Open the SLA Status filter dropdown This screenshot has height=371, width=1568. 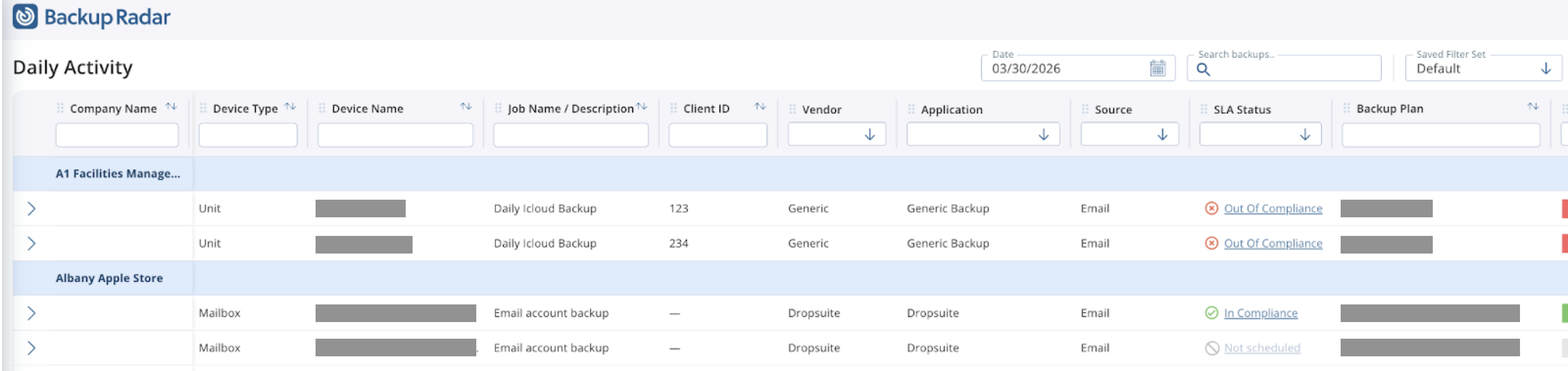pyautogui.click(x=1304, y=135)
